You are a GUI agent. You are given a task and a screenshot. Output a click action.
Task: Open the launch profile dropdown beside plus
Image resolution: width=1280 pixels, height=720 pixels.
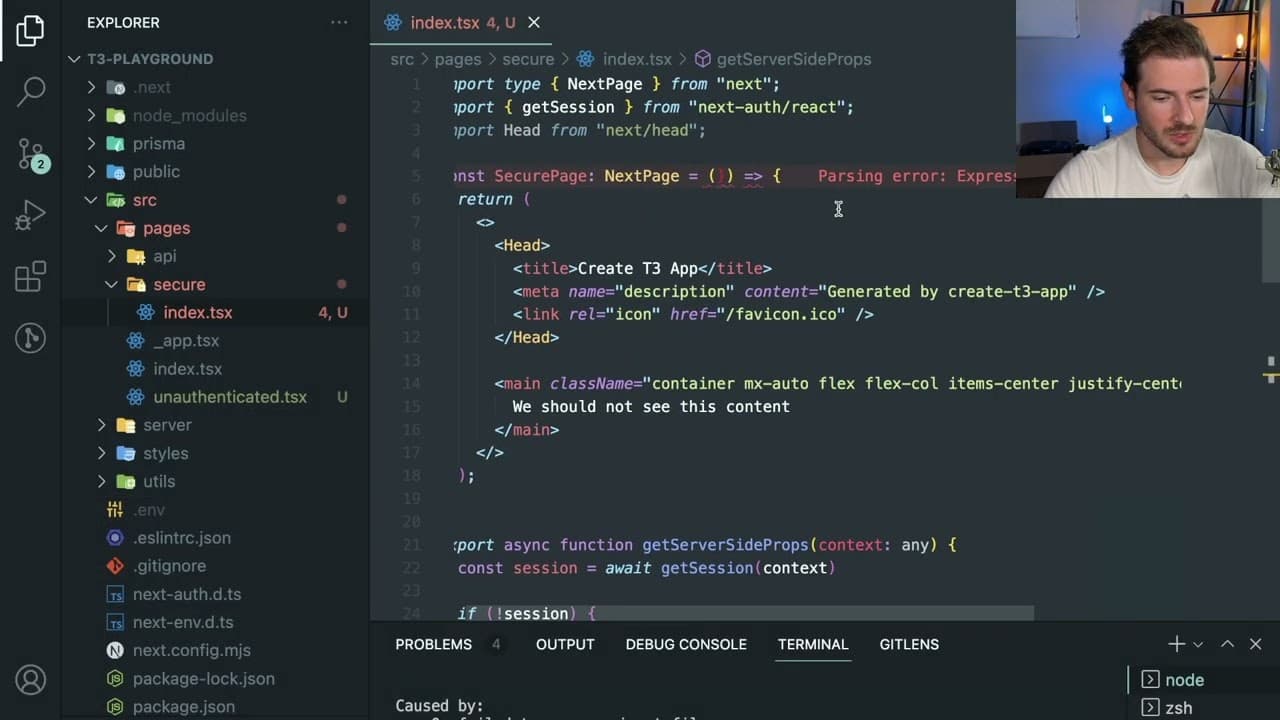pos(1198,645)
